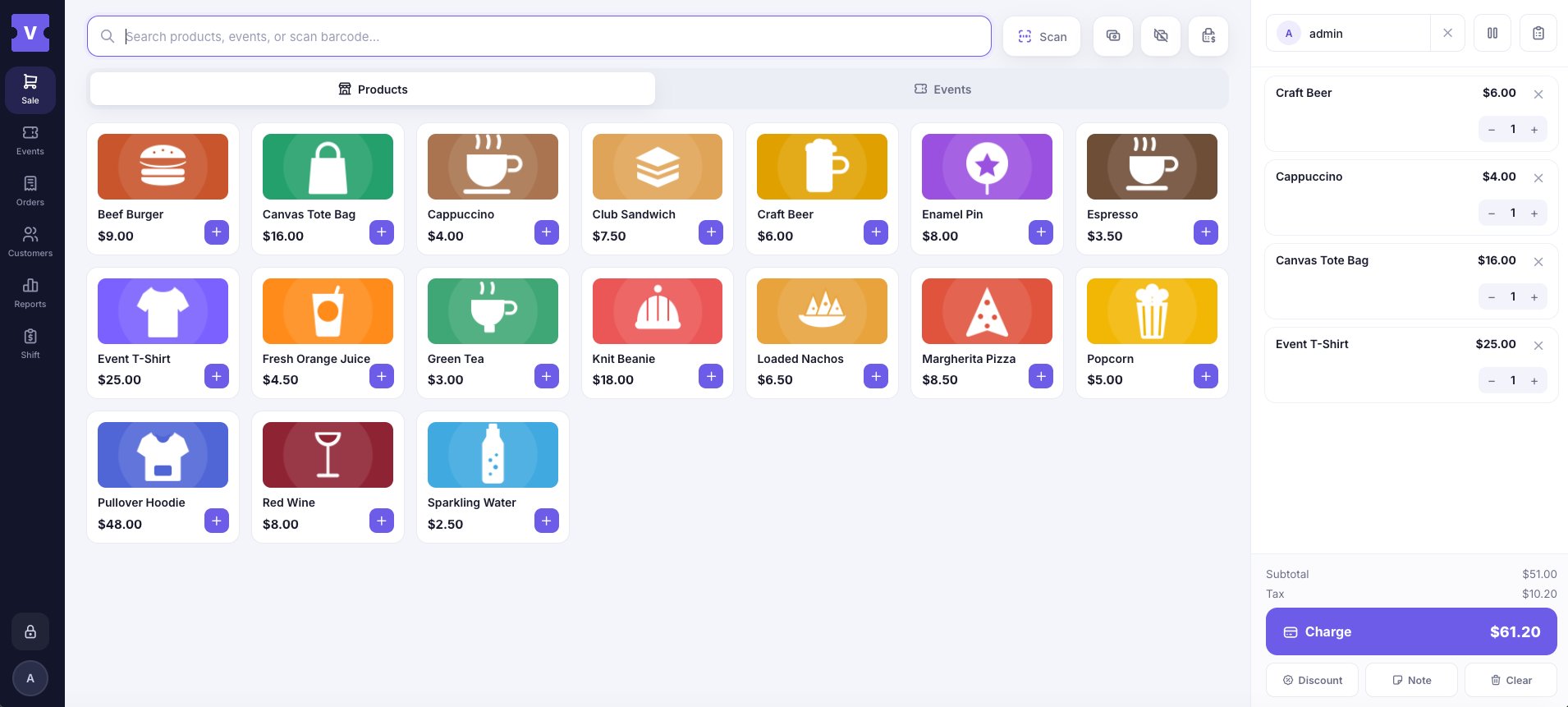Add Green Tea to the cart
This screenshot has height=707, width=1568.
click(x=547, y=376)
